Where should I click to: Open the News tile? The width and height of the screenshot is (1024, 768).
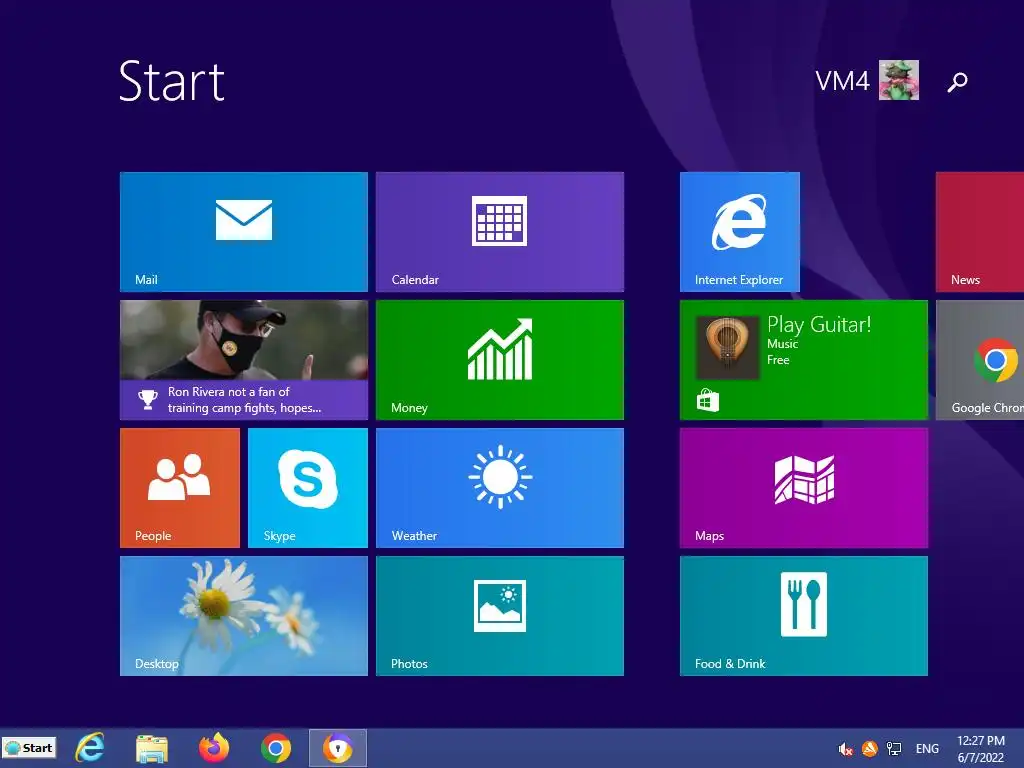pos(980,232)
